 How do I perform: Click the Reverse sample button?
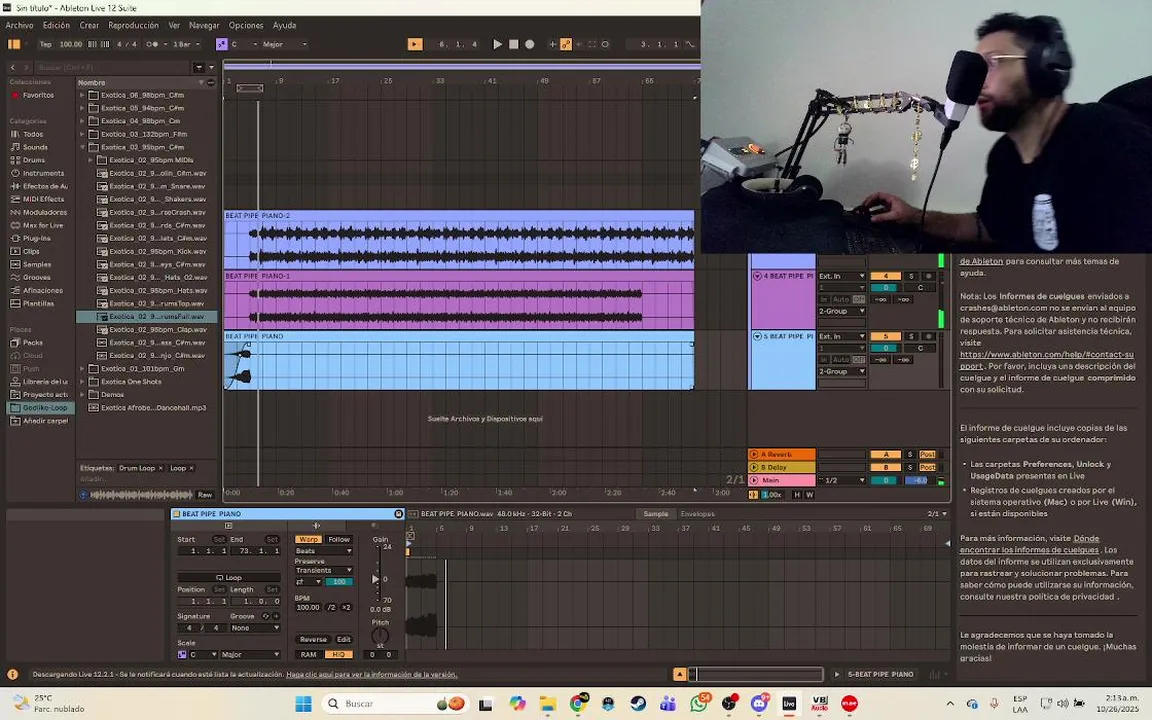pos(313,639)
